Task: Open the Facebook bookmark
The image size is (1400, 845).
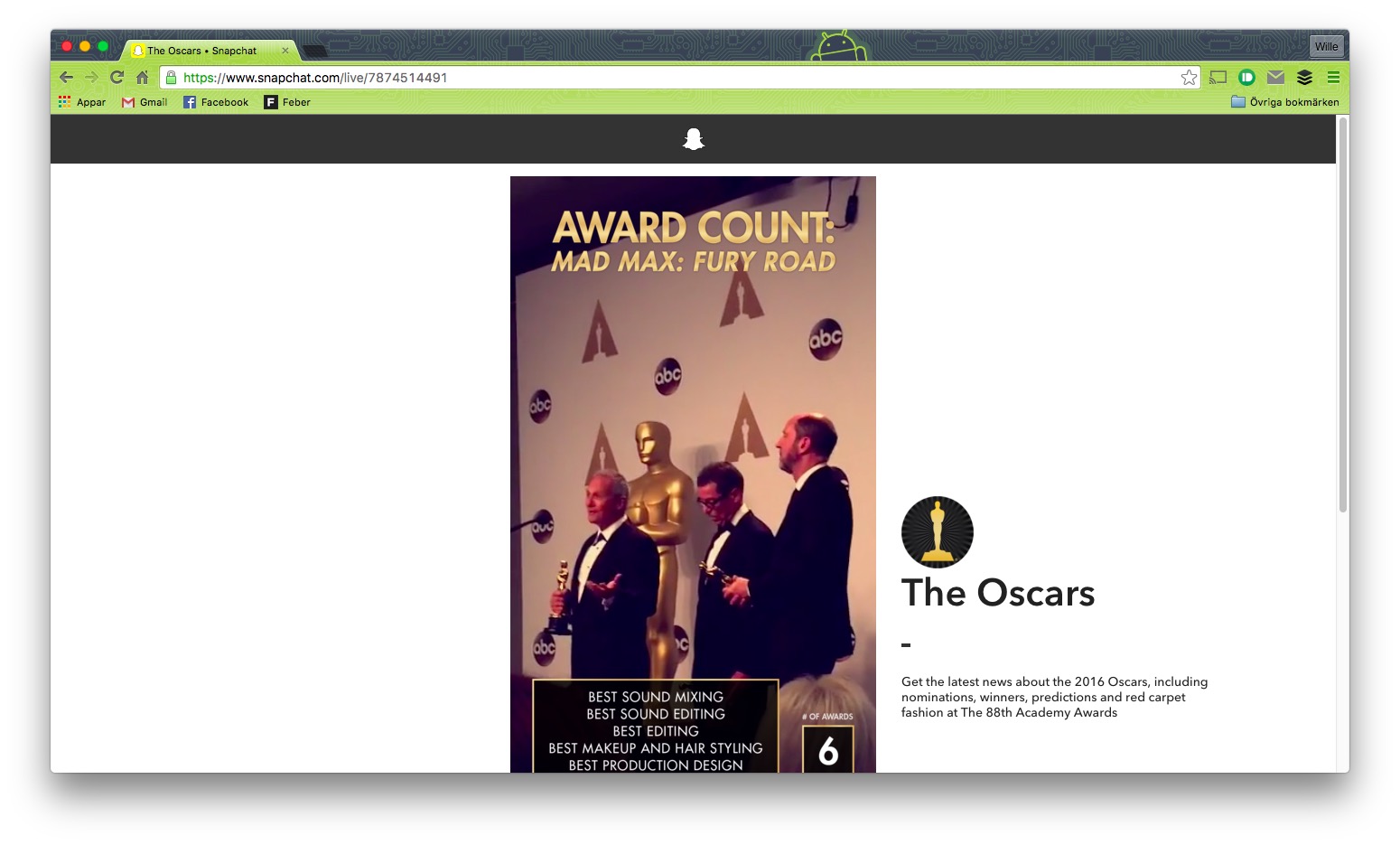Action: coord(216,102)
